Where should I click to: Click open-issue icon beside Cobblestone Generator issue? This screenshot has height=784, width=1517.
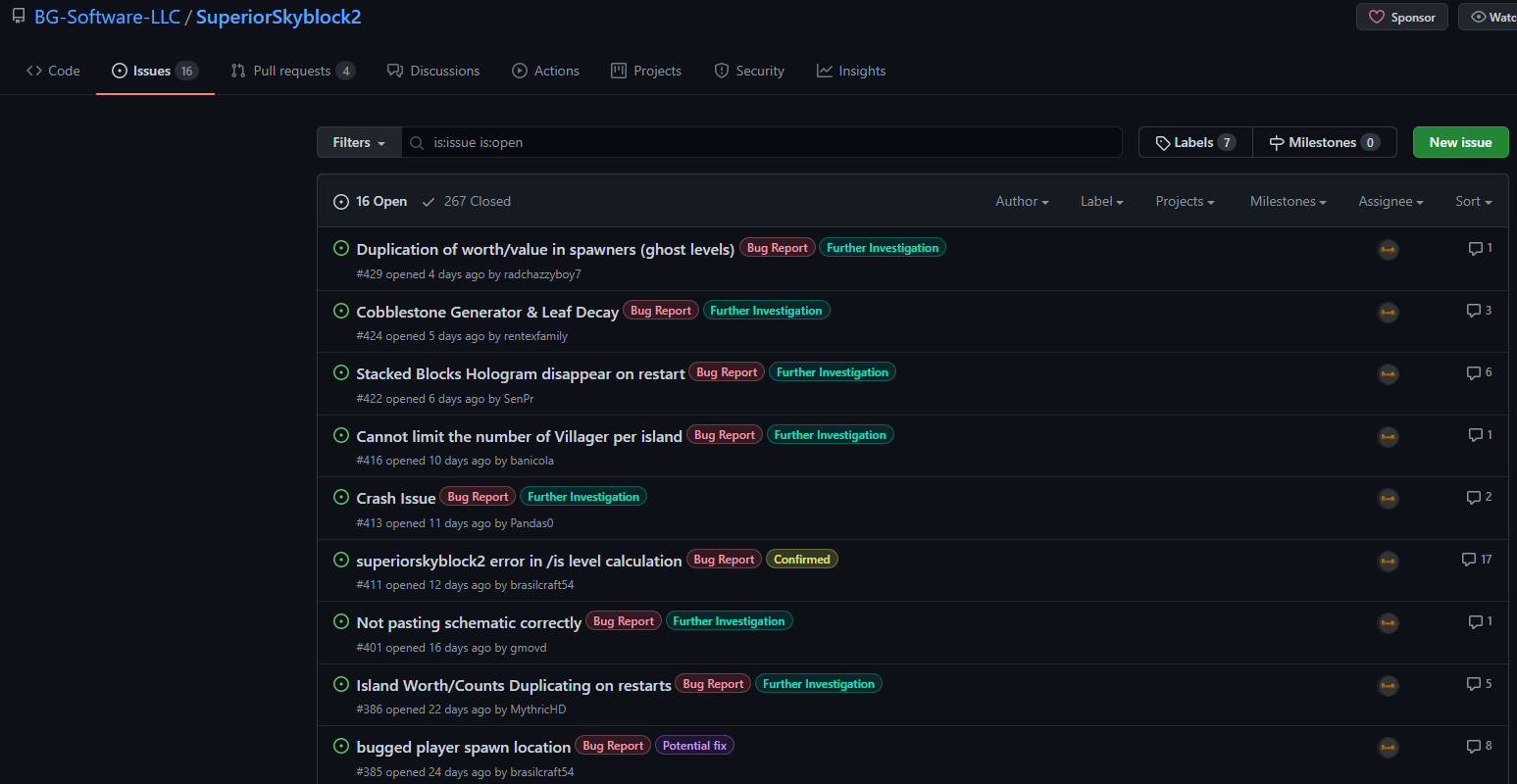pyautogui.click(x=341, y=311)
